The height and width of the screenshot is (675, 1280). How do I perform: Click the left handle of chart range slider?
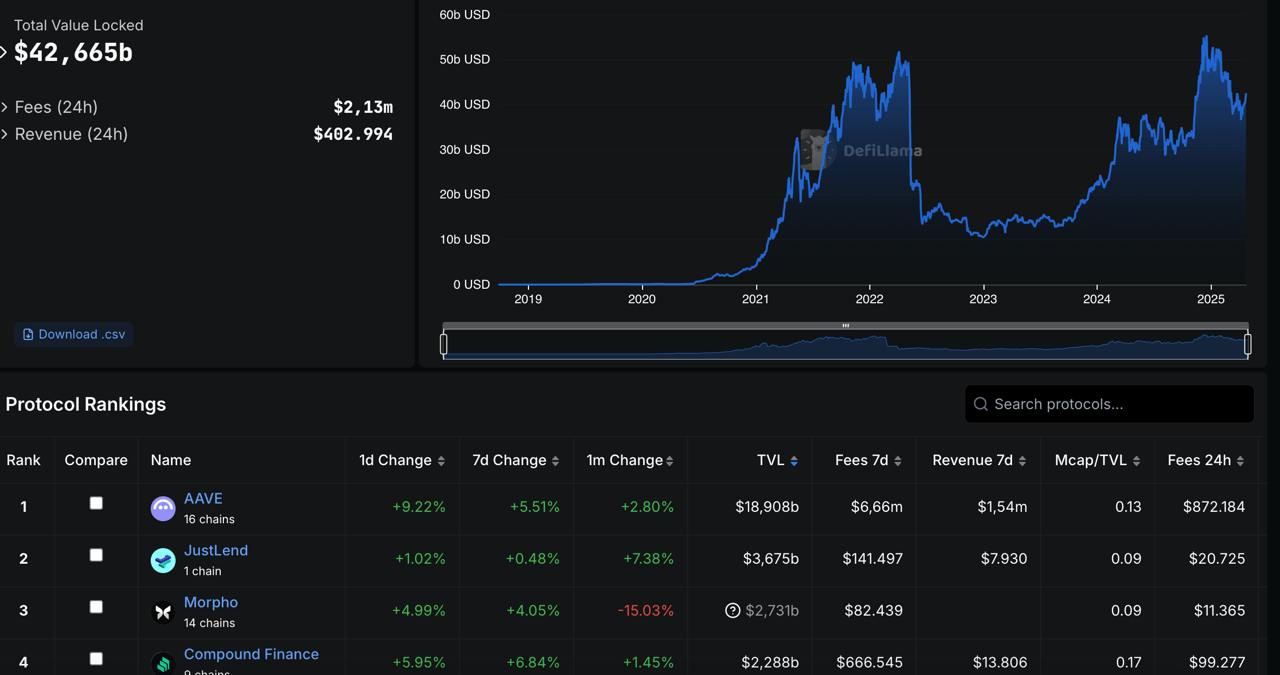[444, 344]
